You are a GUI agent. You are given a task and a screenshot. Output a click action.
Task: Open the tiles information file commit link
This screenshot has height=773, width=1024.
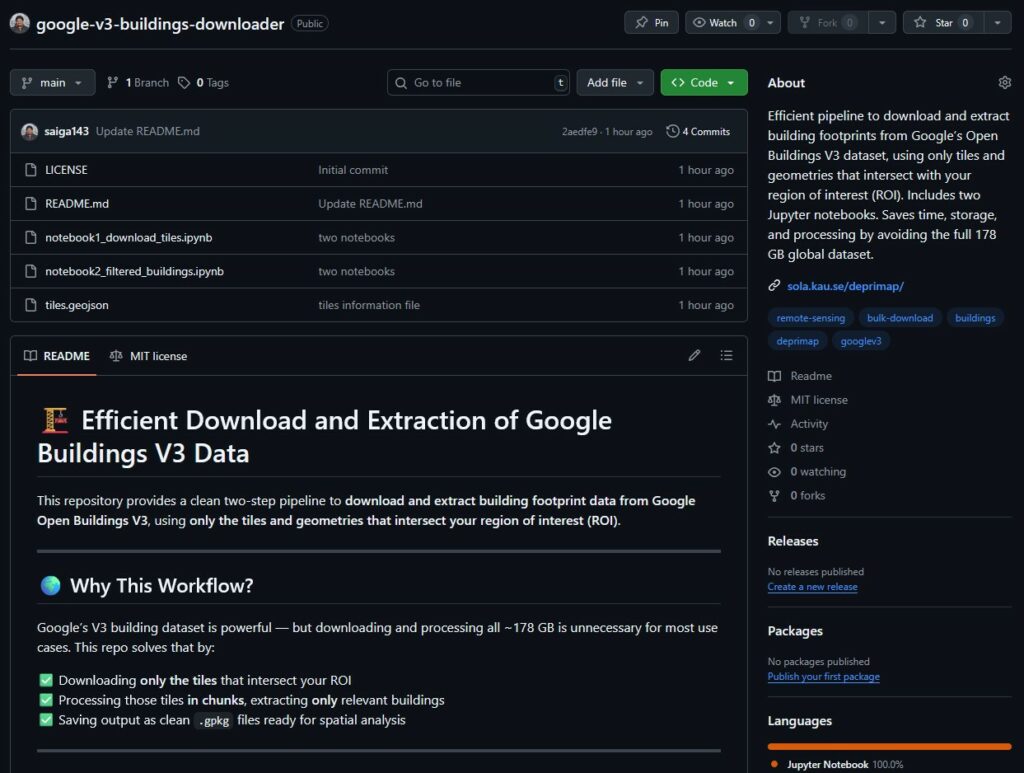pyautogui.click(x=369, y=305)
